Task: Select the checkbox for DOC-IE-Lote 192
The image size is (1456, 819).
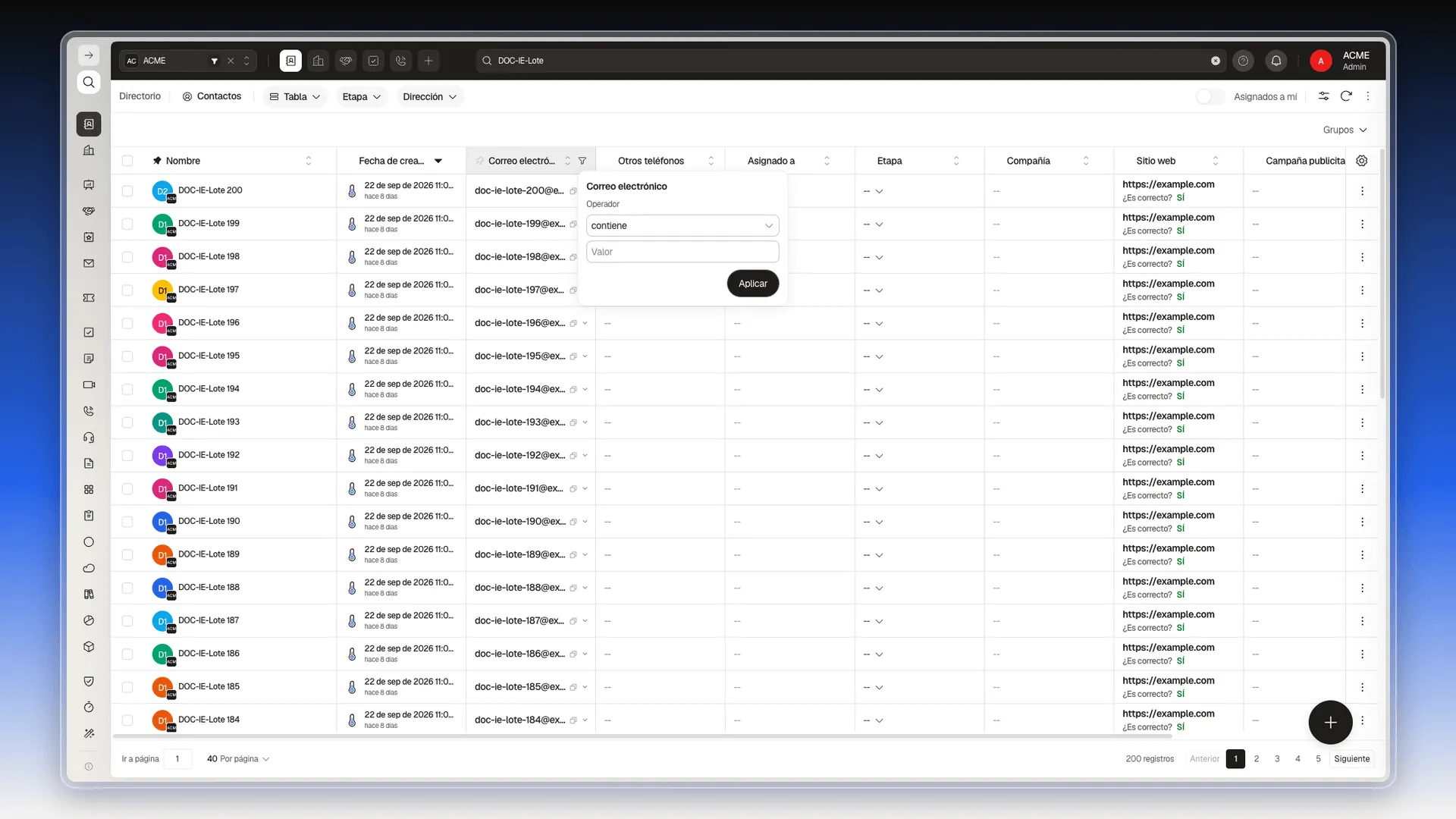Action: point(127,456)
